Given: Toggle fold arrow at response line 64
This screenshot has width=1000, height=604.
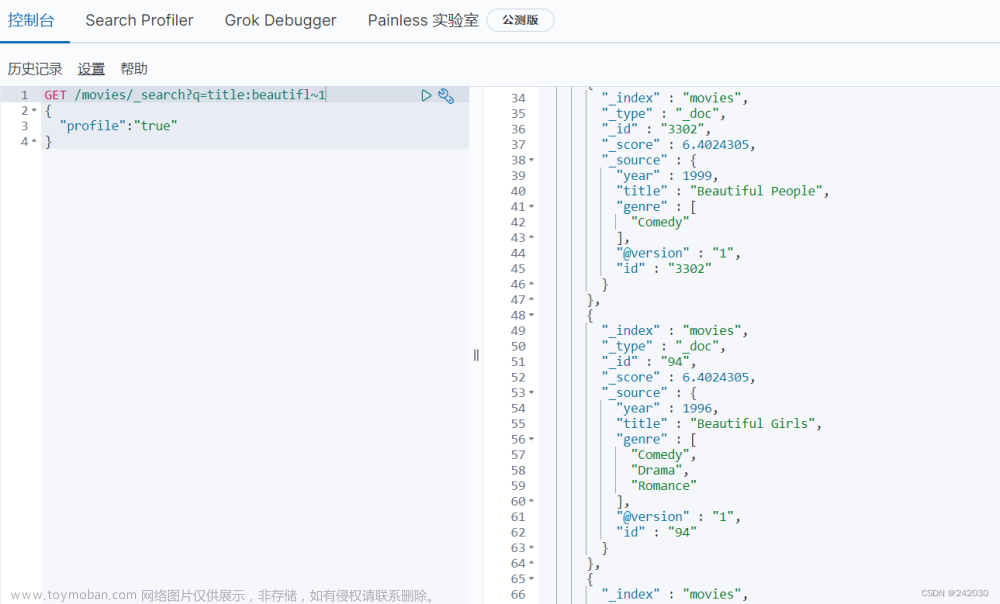Looking at the screenshot, I should coord(531,563).
